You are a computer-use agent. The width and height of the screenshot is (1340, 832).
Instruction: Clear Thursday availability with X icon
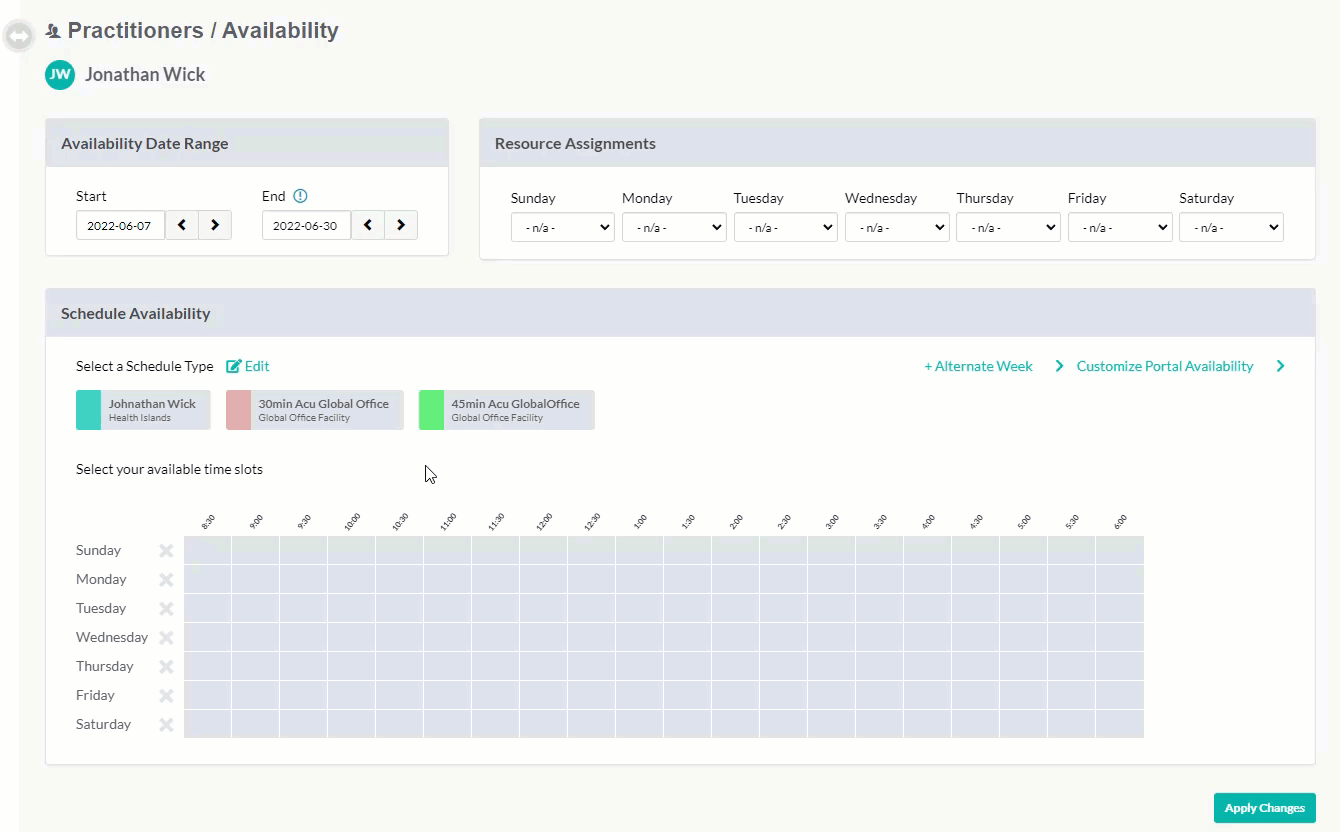pyautogui.click(x=166, y=666)
